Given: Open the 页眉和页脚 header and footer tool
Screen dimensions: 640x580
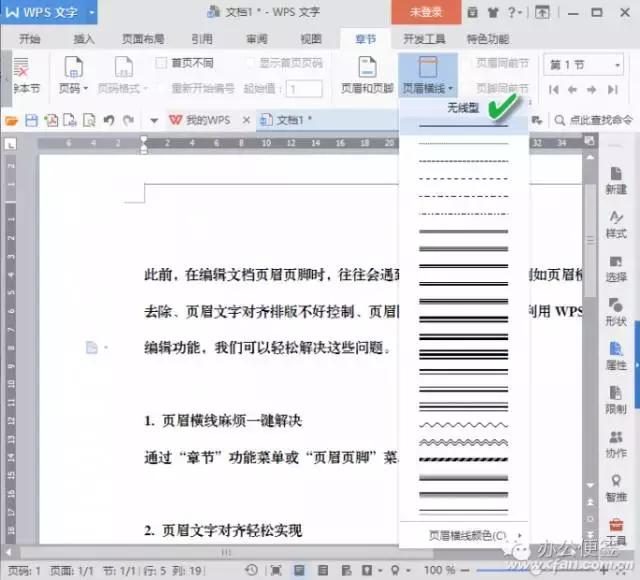Looking at the screenshot, I should pos(367,75).
